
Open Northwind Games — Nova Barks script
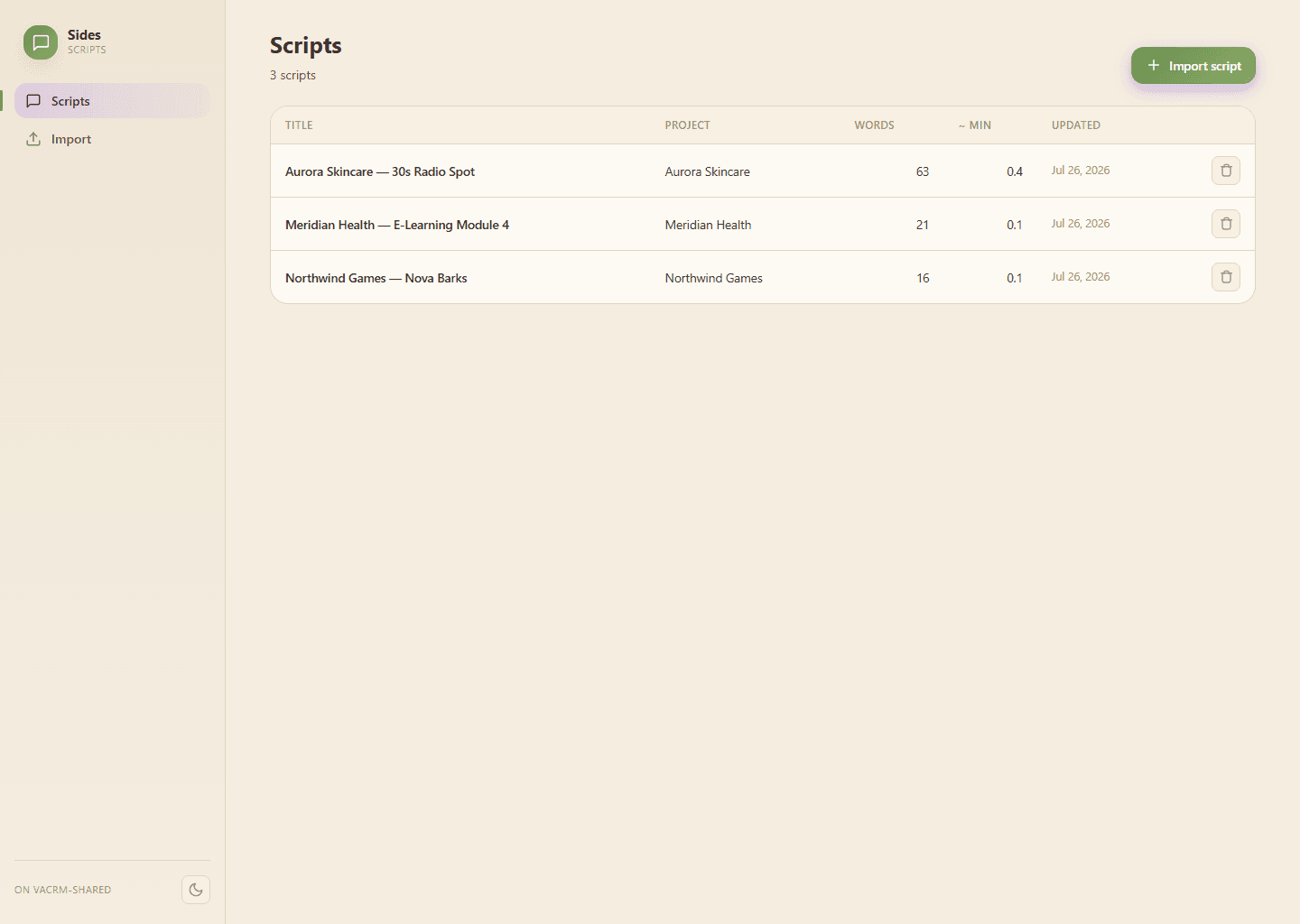point(376,278)
